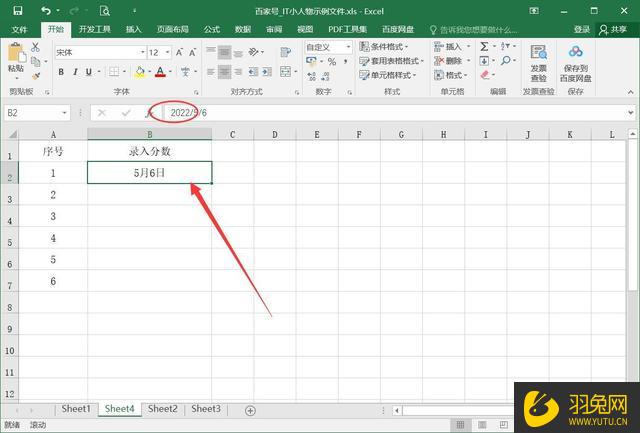
Task: Click the increase decimal icon
Action: point(311,76)
